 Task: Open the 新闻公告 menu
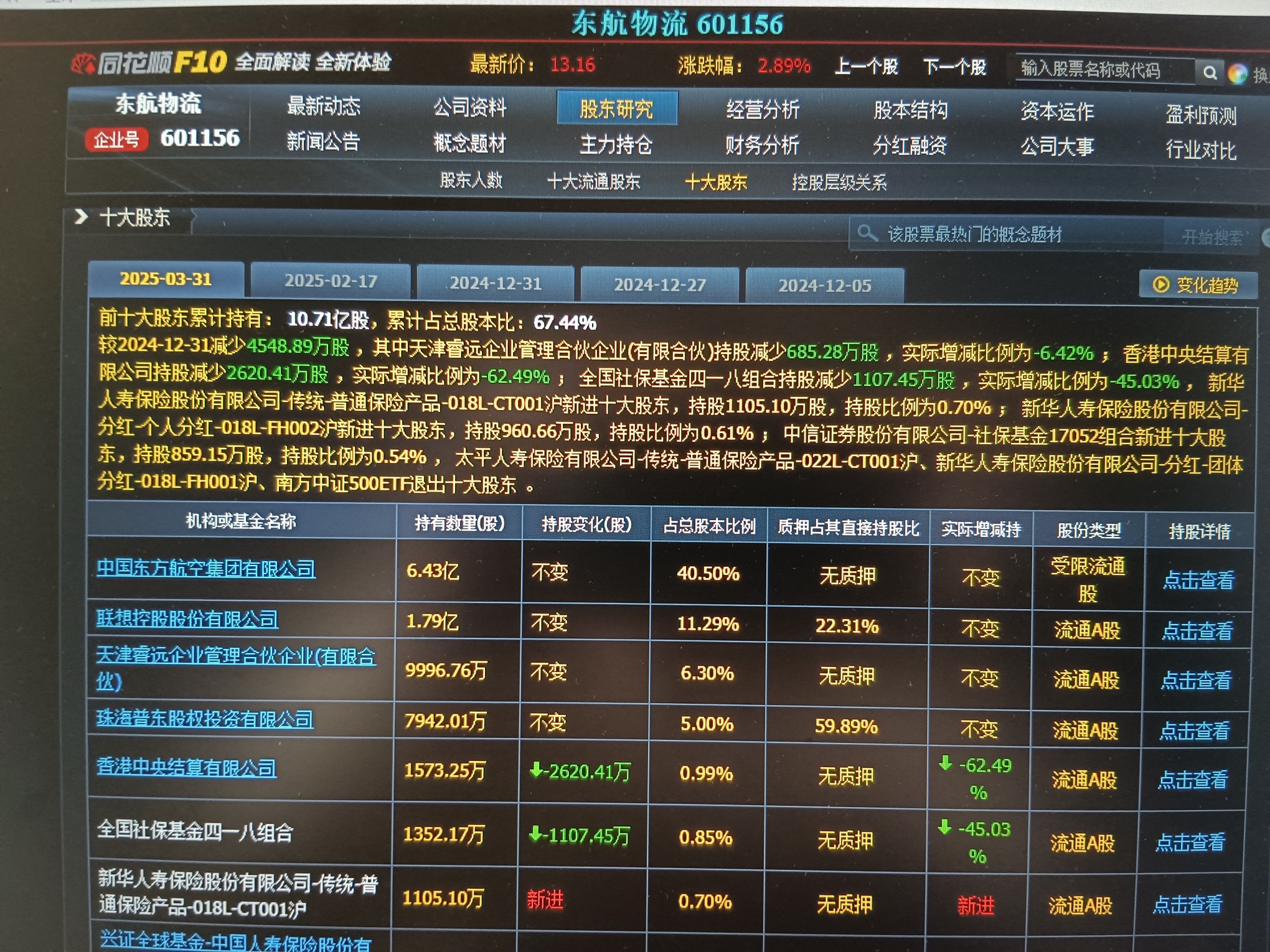tap(323, 142)
